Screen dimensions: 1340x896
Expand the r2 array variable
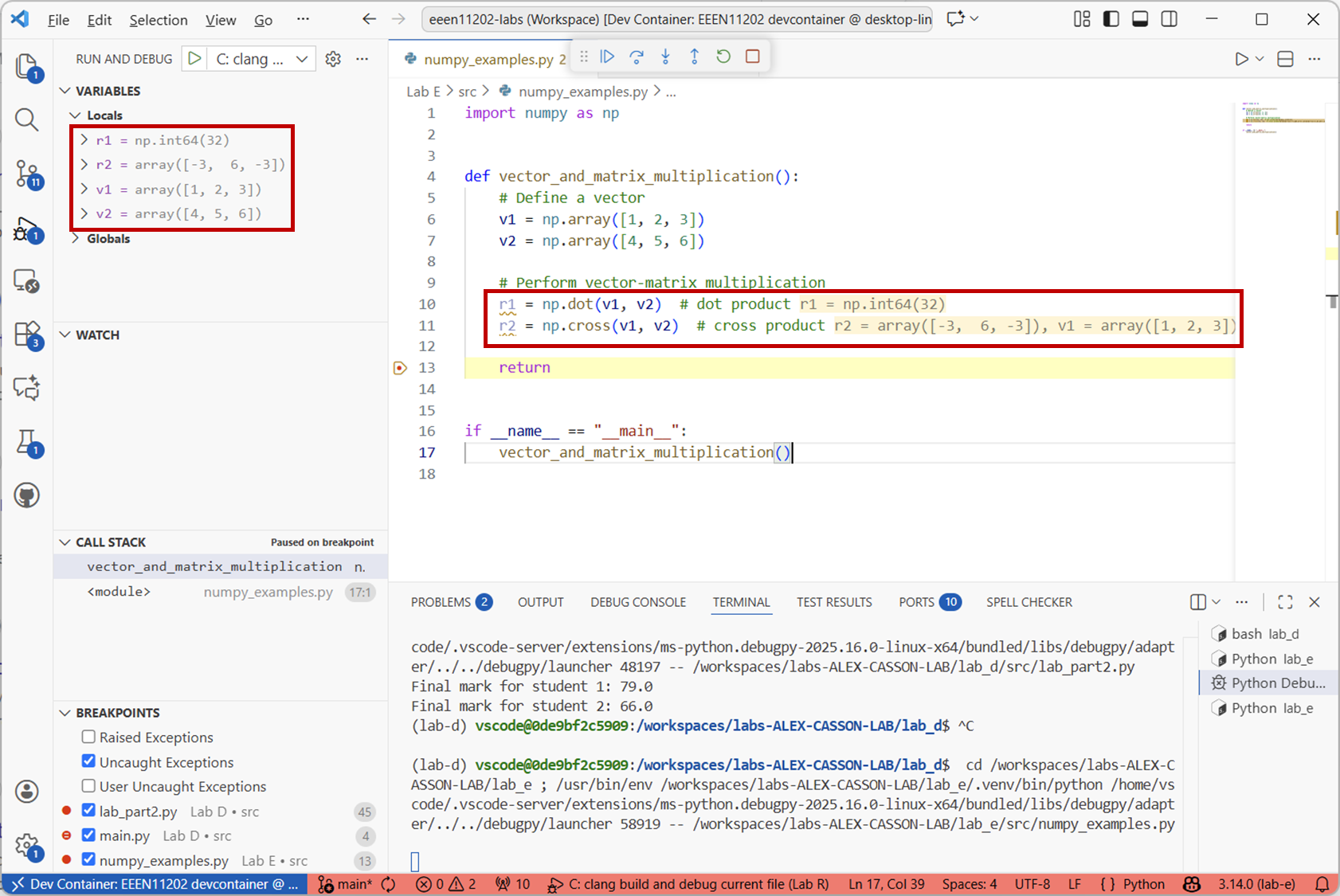[x=84, y=165]
